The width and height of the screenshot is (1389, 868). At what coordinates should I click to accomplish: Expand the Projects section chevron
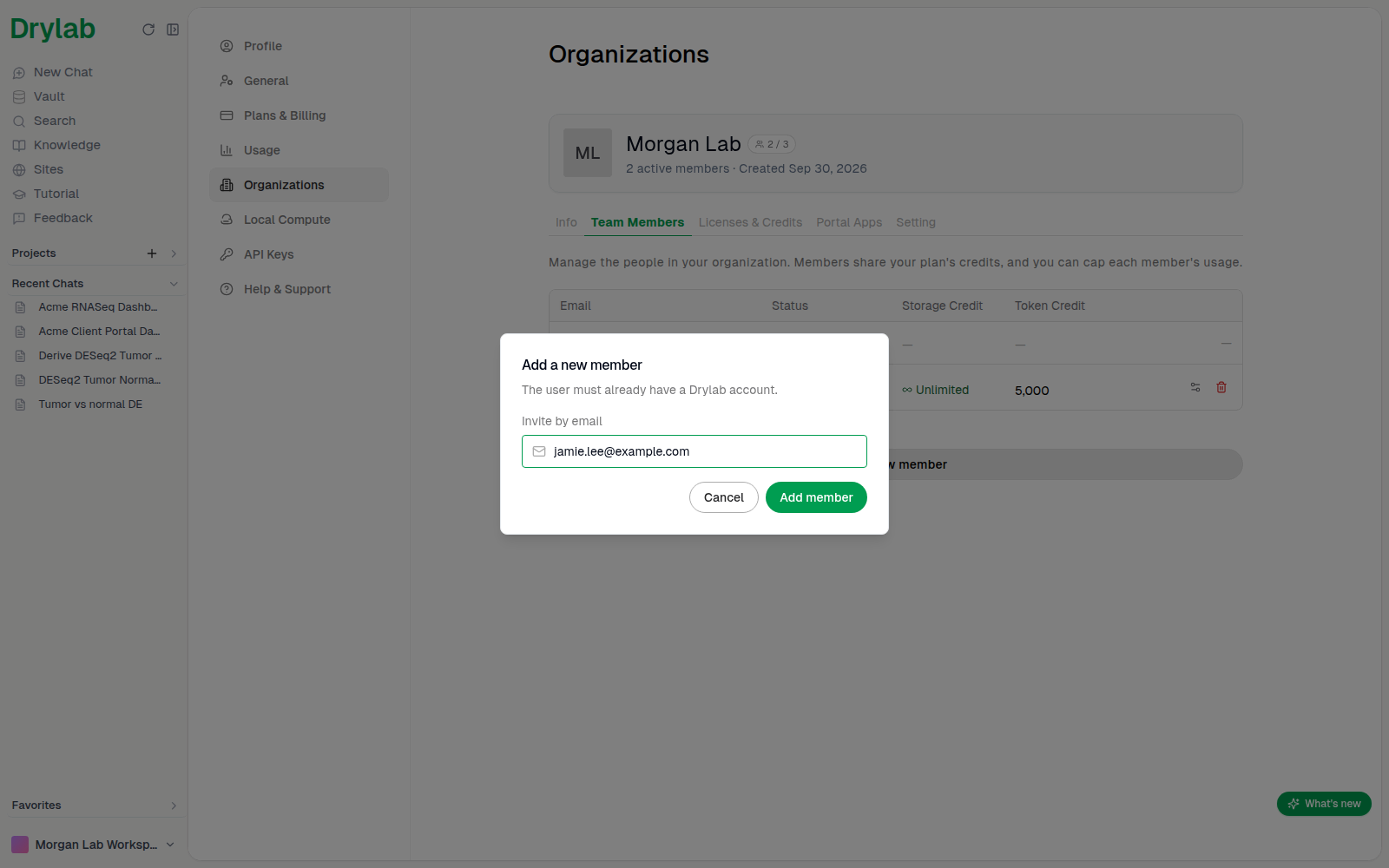point(174,253)
